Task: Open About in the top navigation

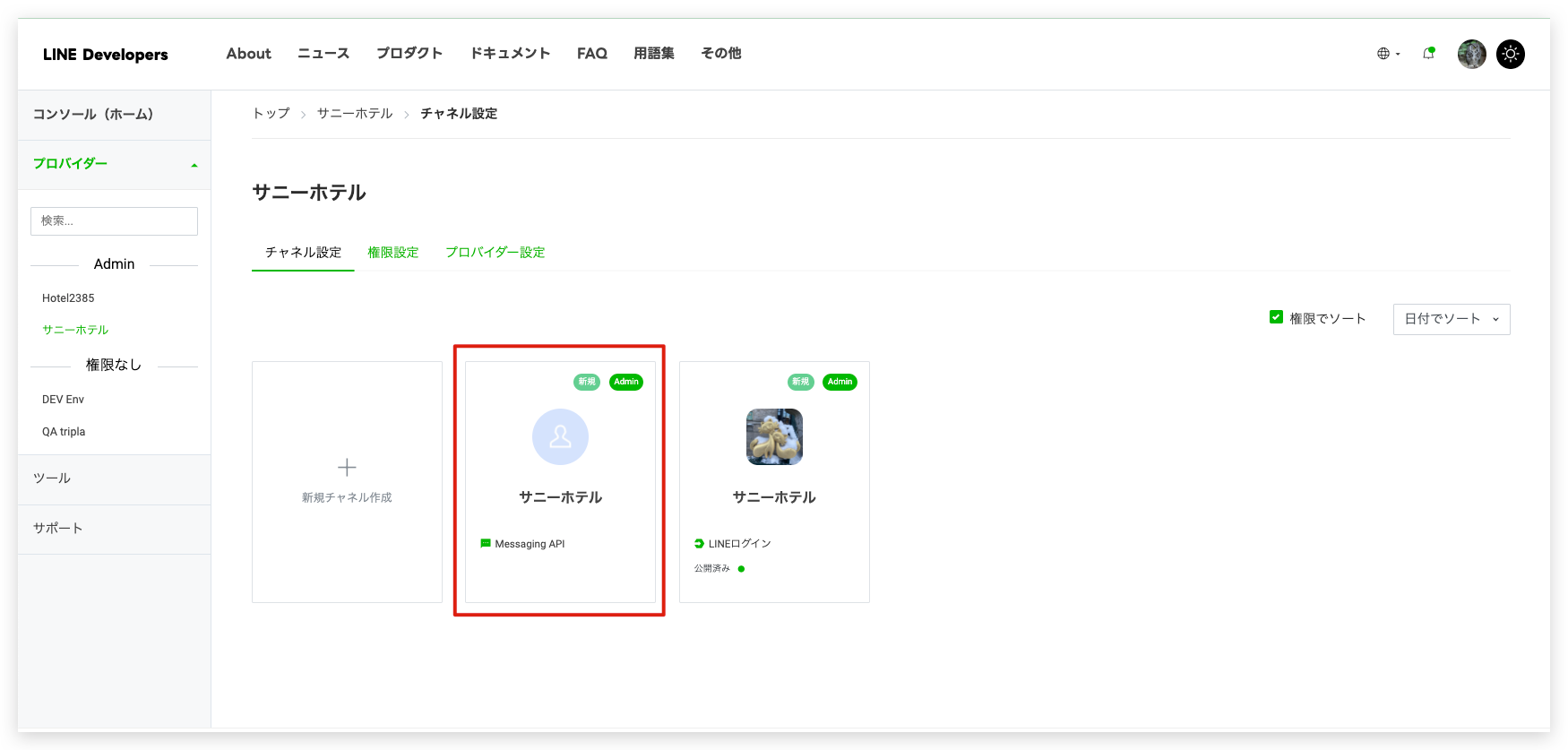Action: (248, 54)
